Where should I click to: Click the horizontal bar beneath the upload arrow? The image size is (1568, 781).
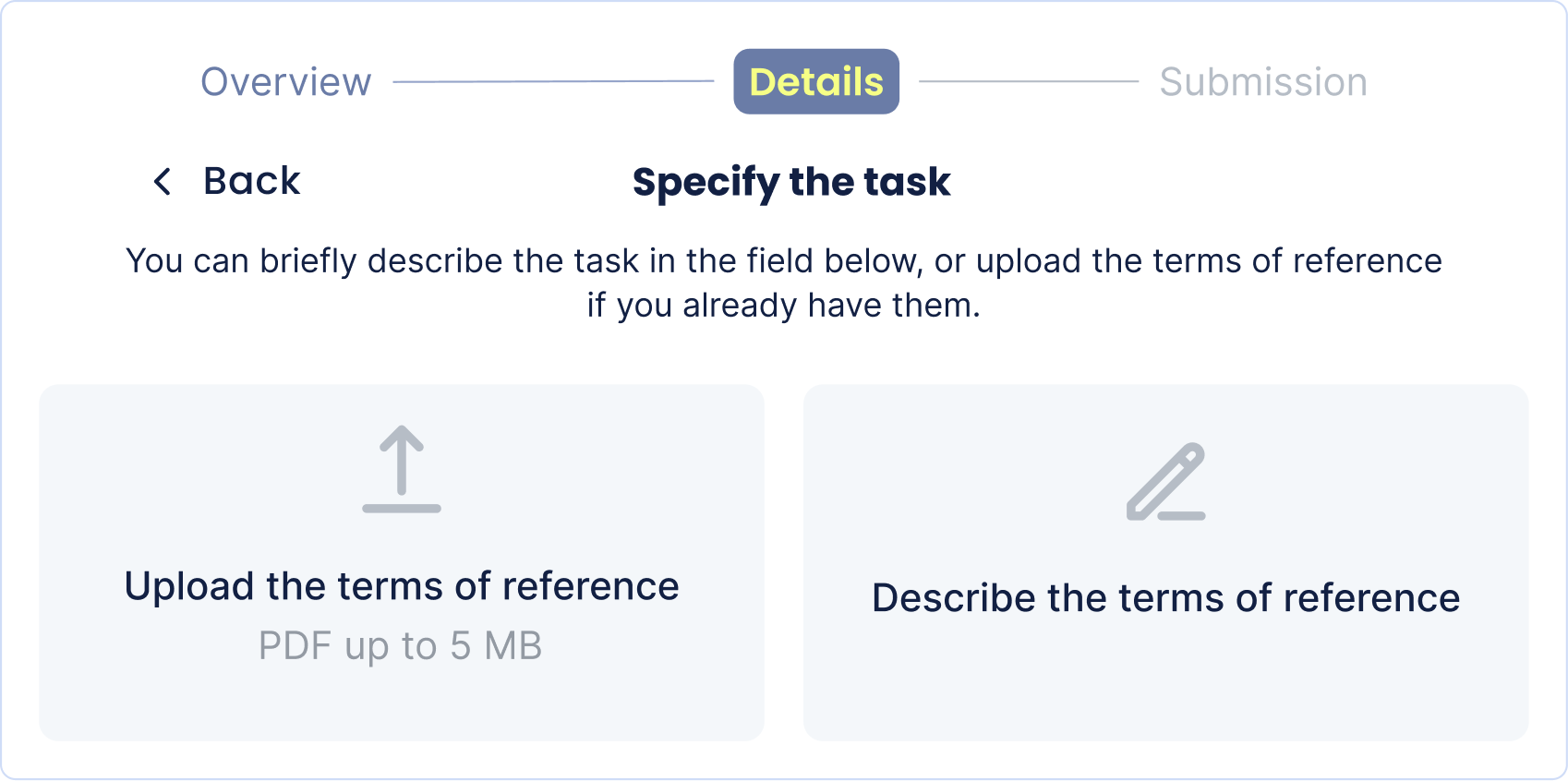tap(402, 509)
